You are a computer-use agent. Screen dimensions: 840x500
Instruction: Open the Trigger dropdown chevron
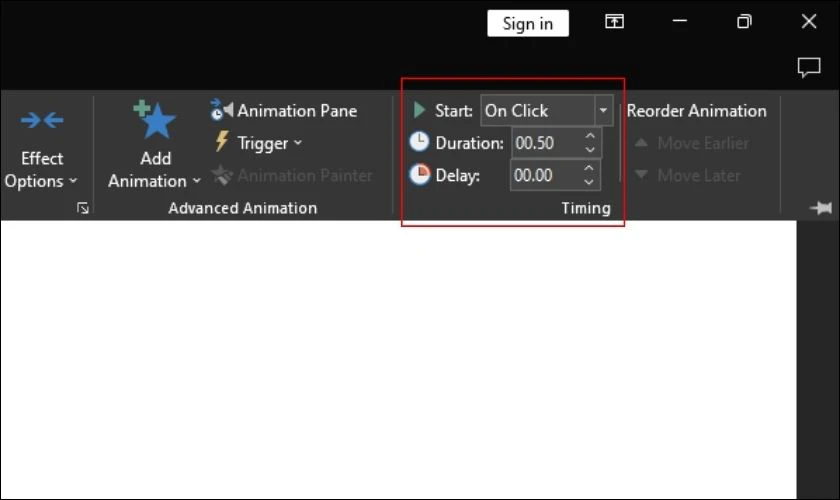point(298,143)
